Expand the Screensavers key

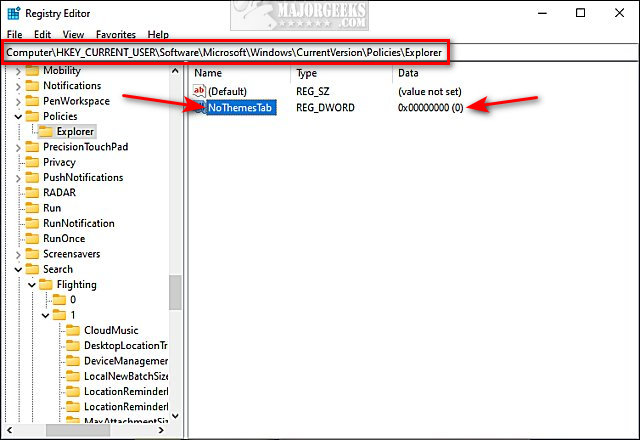click(18, 255)
